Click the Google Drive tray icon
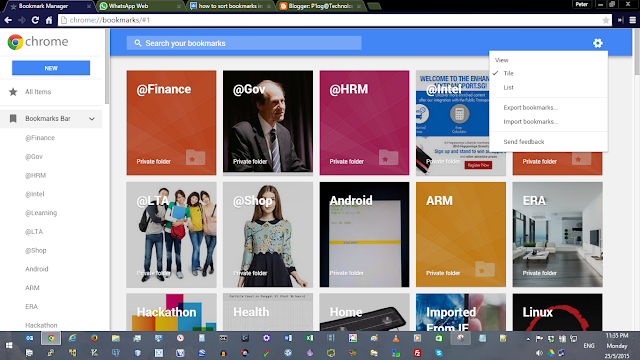 click(551, 353)
